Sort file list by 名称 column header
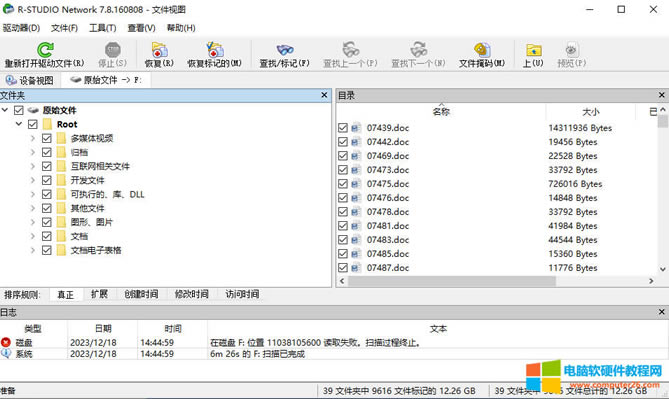The image size is (669, 399). (441, 112)
